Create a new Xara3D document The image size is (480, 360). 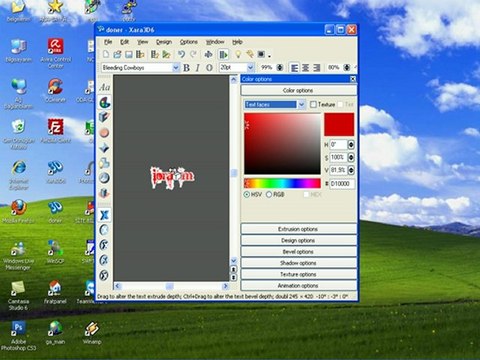106,54
